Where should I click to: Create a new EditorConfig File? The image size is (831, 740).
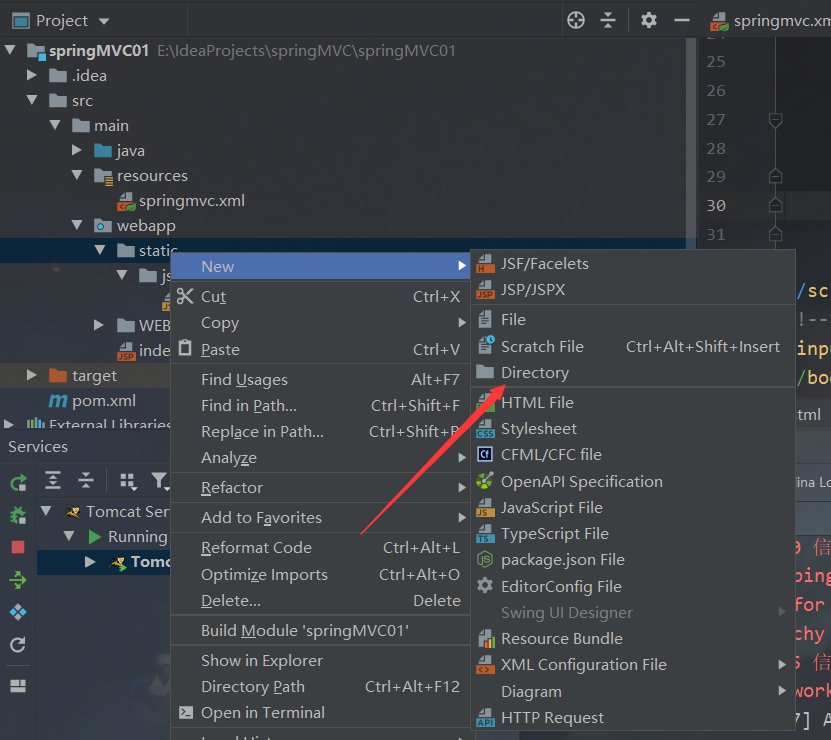coord(633,586)
